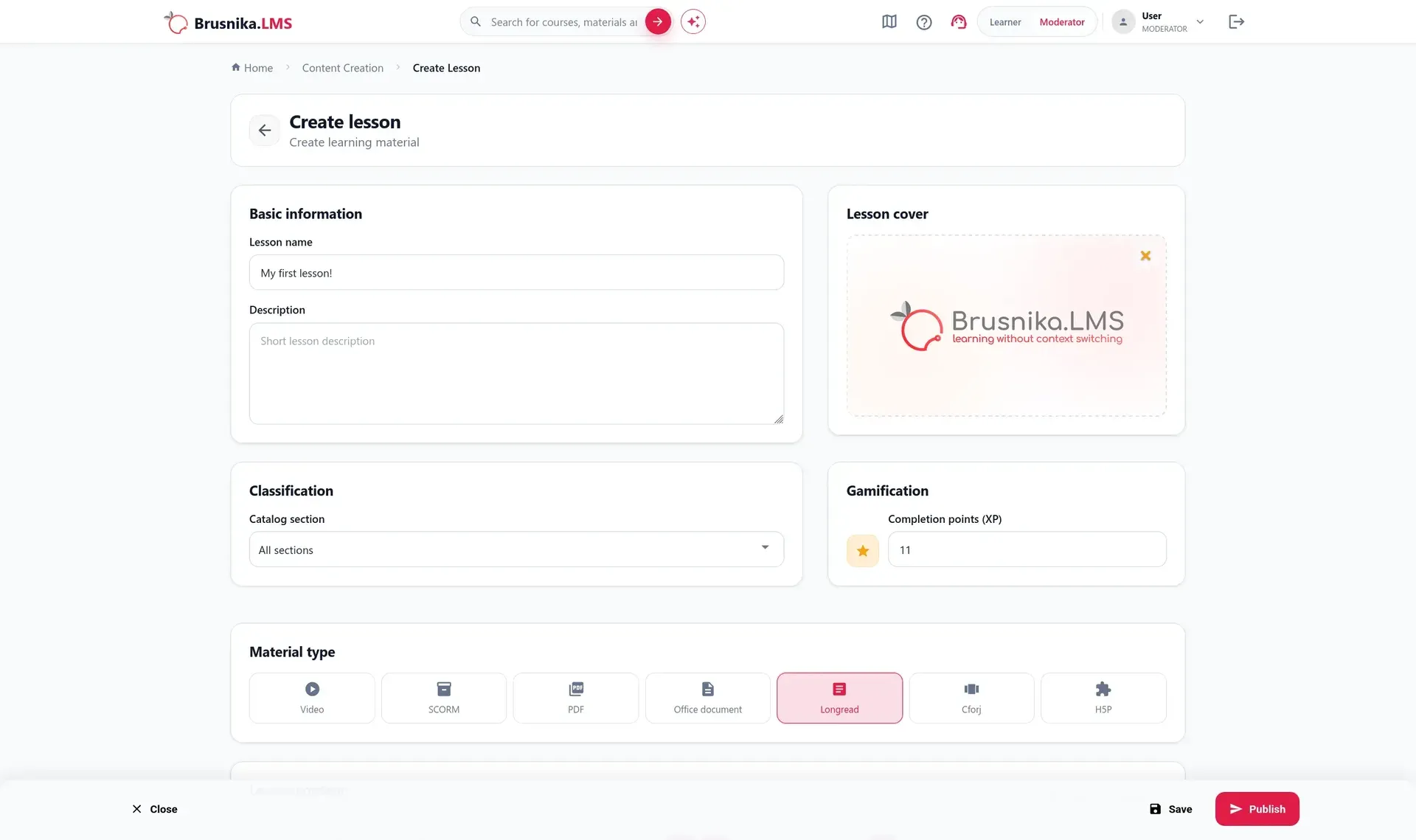The image size is (1416, 840).
Task: Switch to Moderator mode
Action: click(x=1062, y=22)
